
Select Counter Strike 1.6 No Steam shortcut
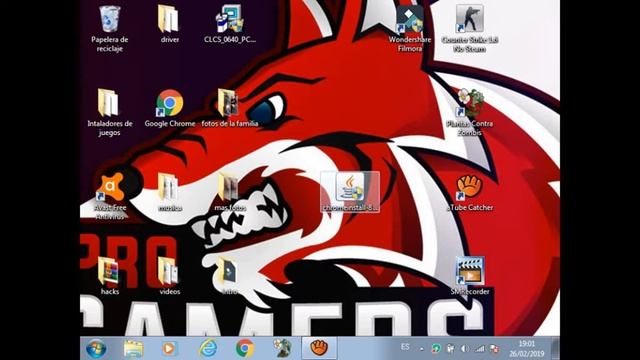coord(469,28)
